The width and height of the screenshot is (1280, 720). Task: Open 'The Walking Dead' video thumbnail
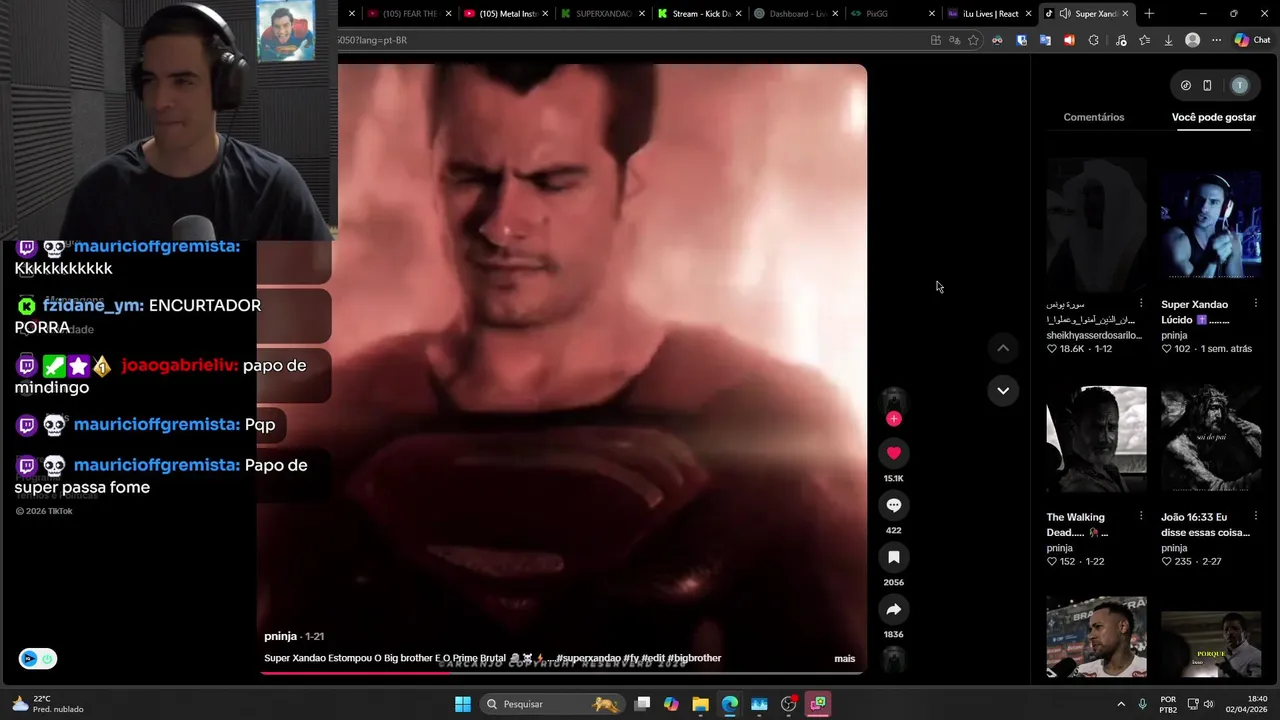point(1096,438)
